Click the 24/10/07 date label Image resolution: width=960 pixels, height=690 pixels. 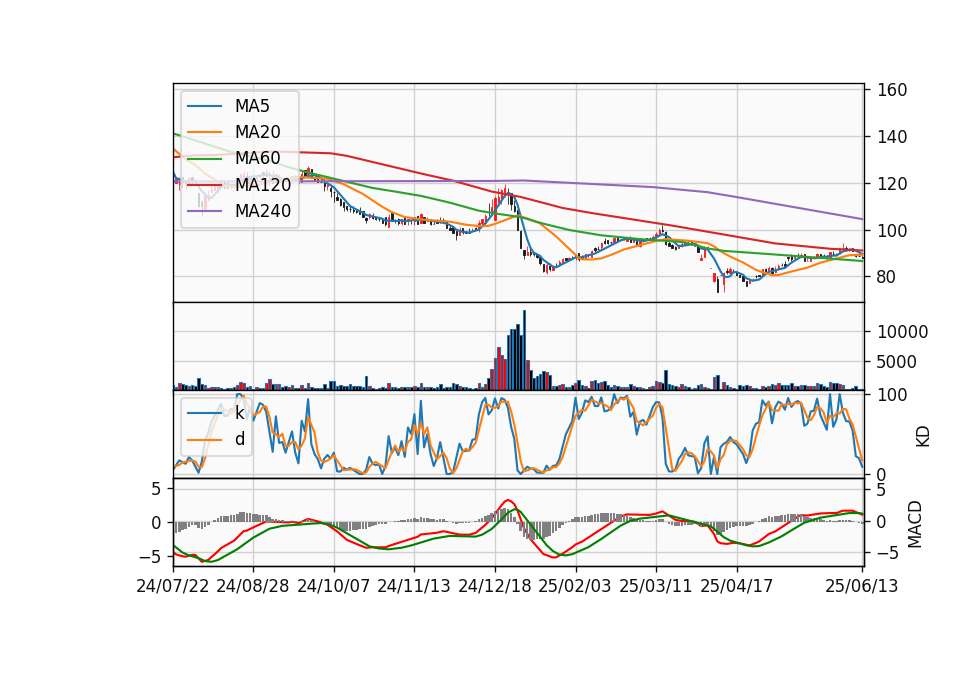click(x=334, y=586)
